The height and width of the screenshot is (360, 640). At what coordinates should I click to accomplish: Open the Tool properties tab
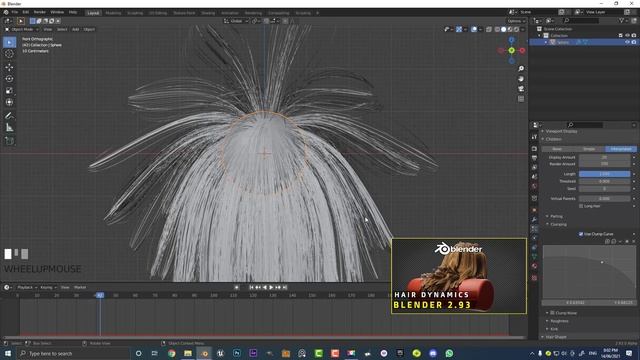click(x=534, y=137)
